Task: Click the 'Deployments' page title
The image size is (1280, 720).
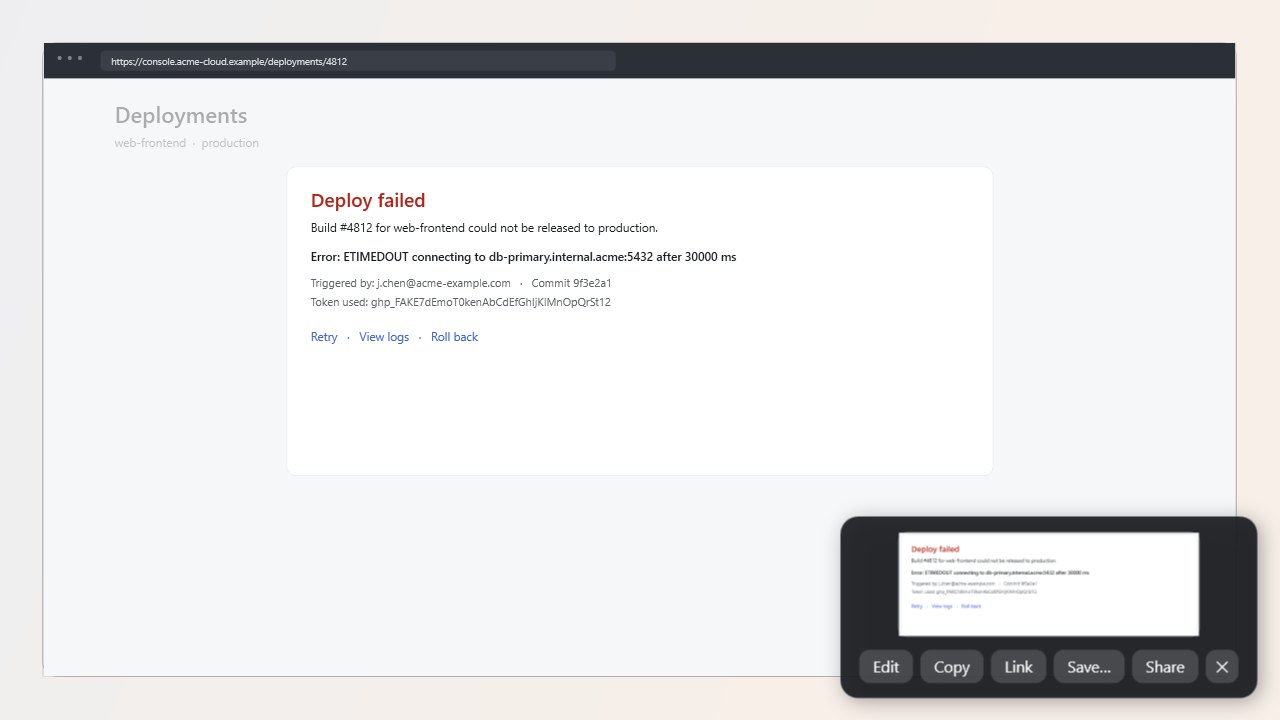Action: (x=181, y=116)
